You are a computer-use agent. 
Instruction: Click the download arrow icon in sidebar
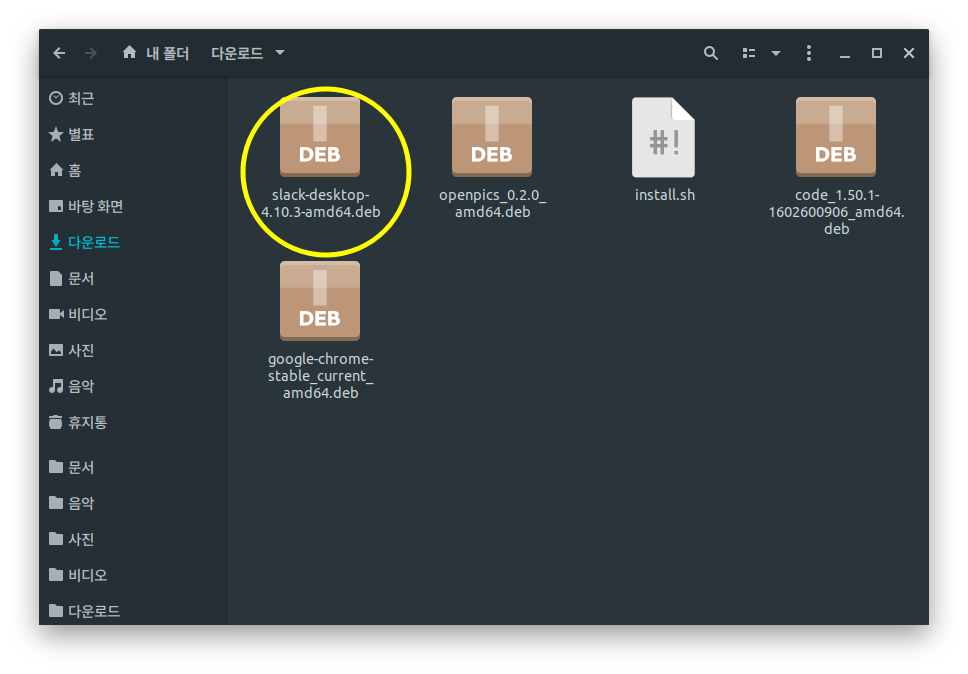56,242
